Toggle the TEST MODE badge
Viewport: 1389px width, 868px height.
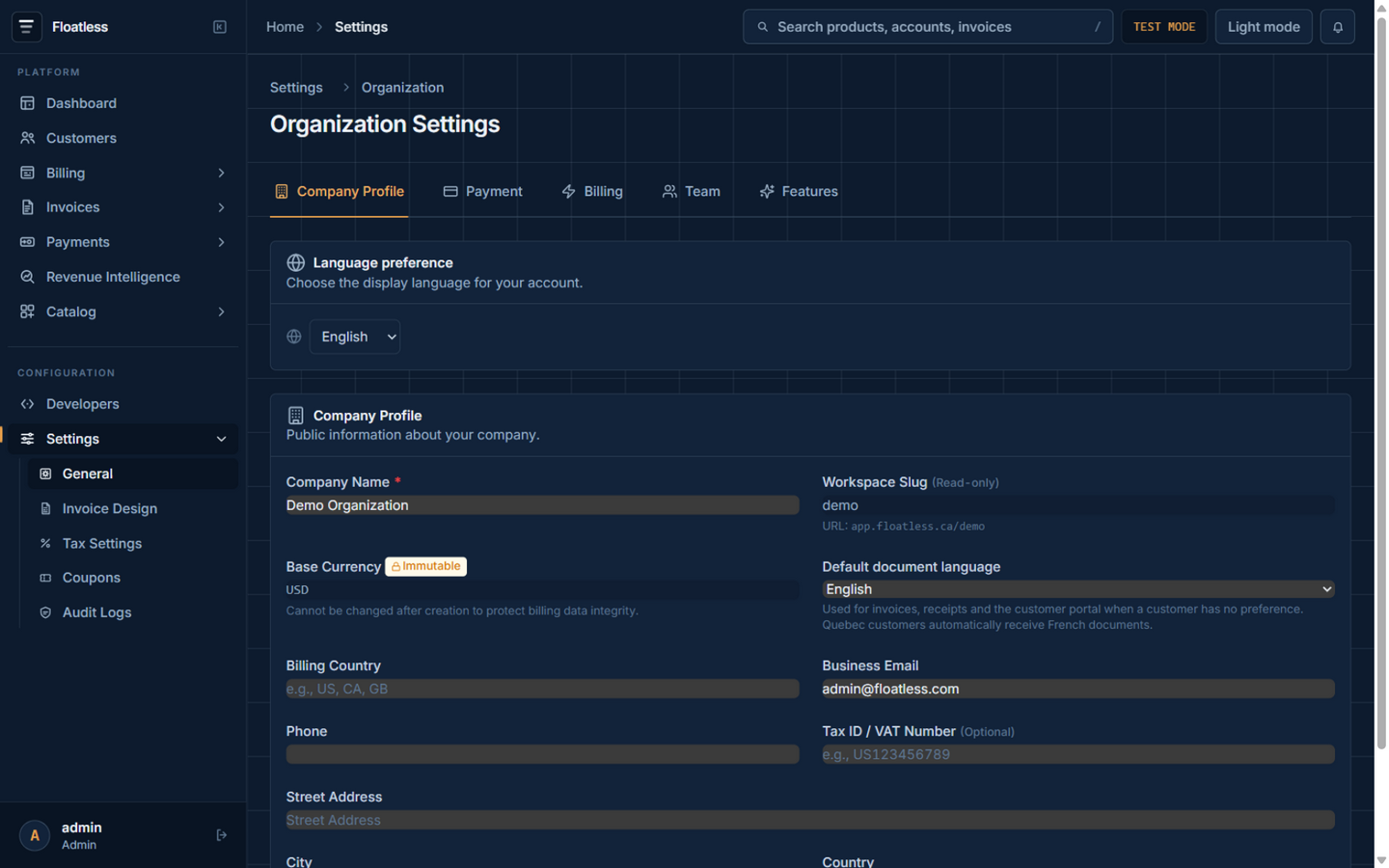[x=1163, y=27]
